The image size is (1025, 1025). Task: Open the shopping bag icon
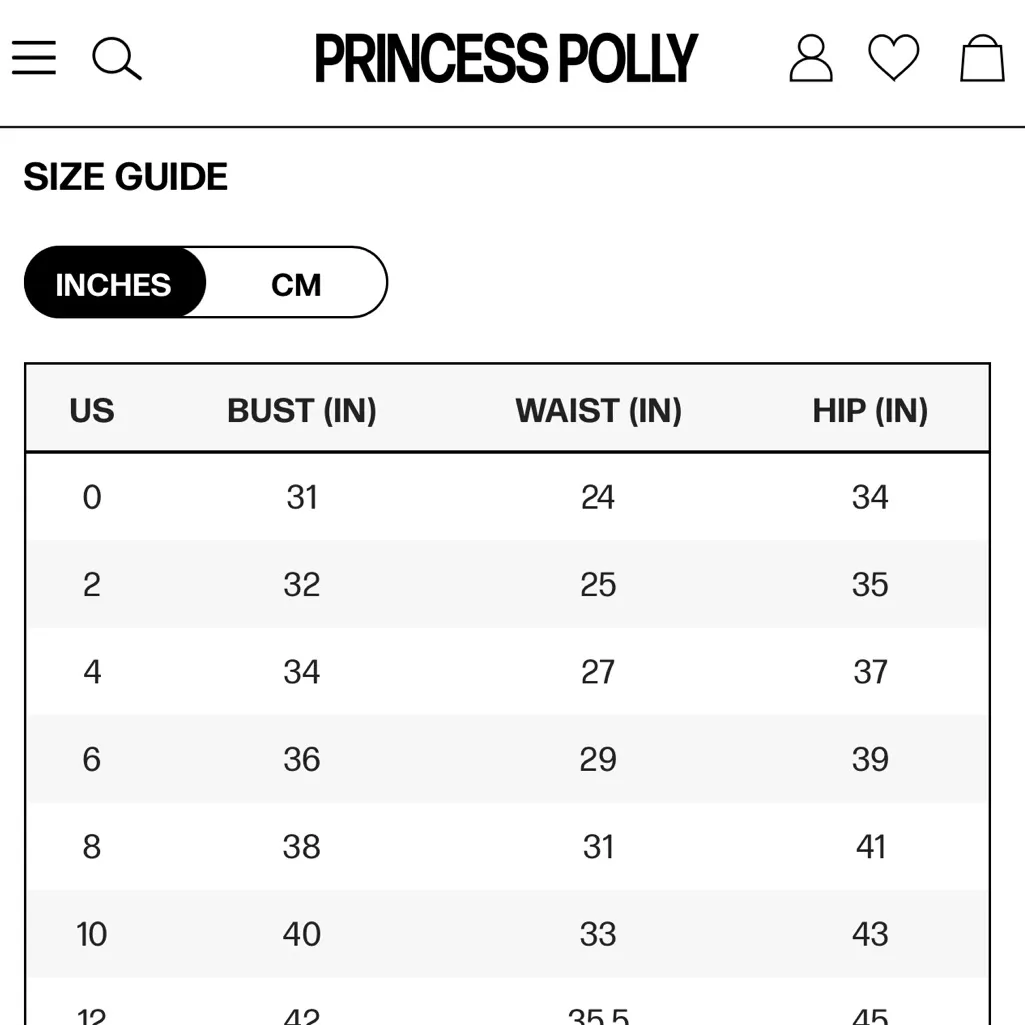982,58
